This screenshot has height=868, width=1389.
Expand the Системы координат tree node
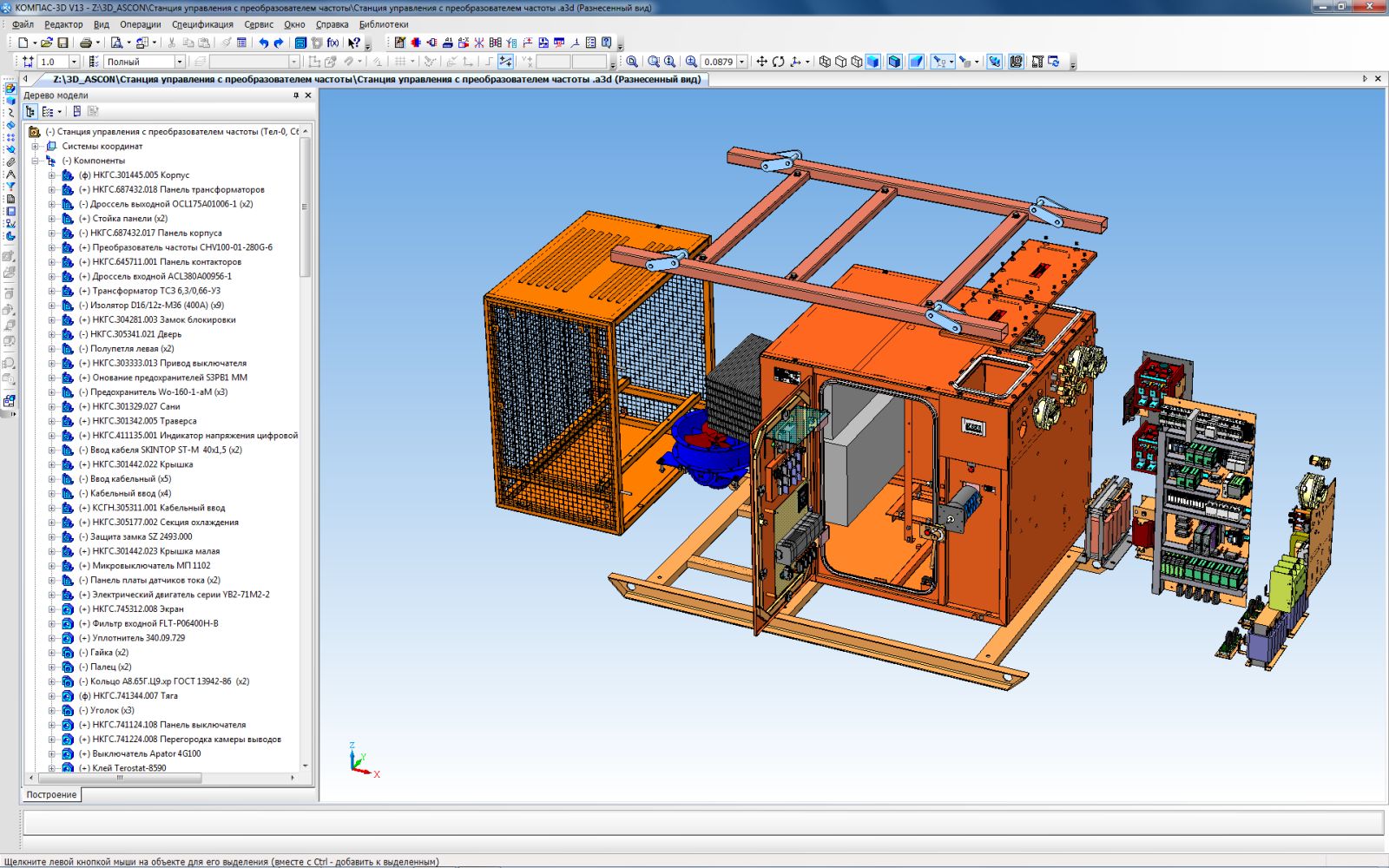pos(36,146)
